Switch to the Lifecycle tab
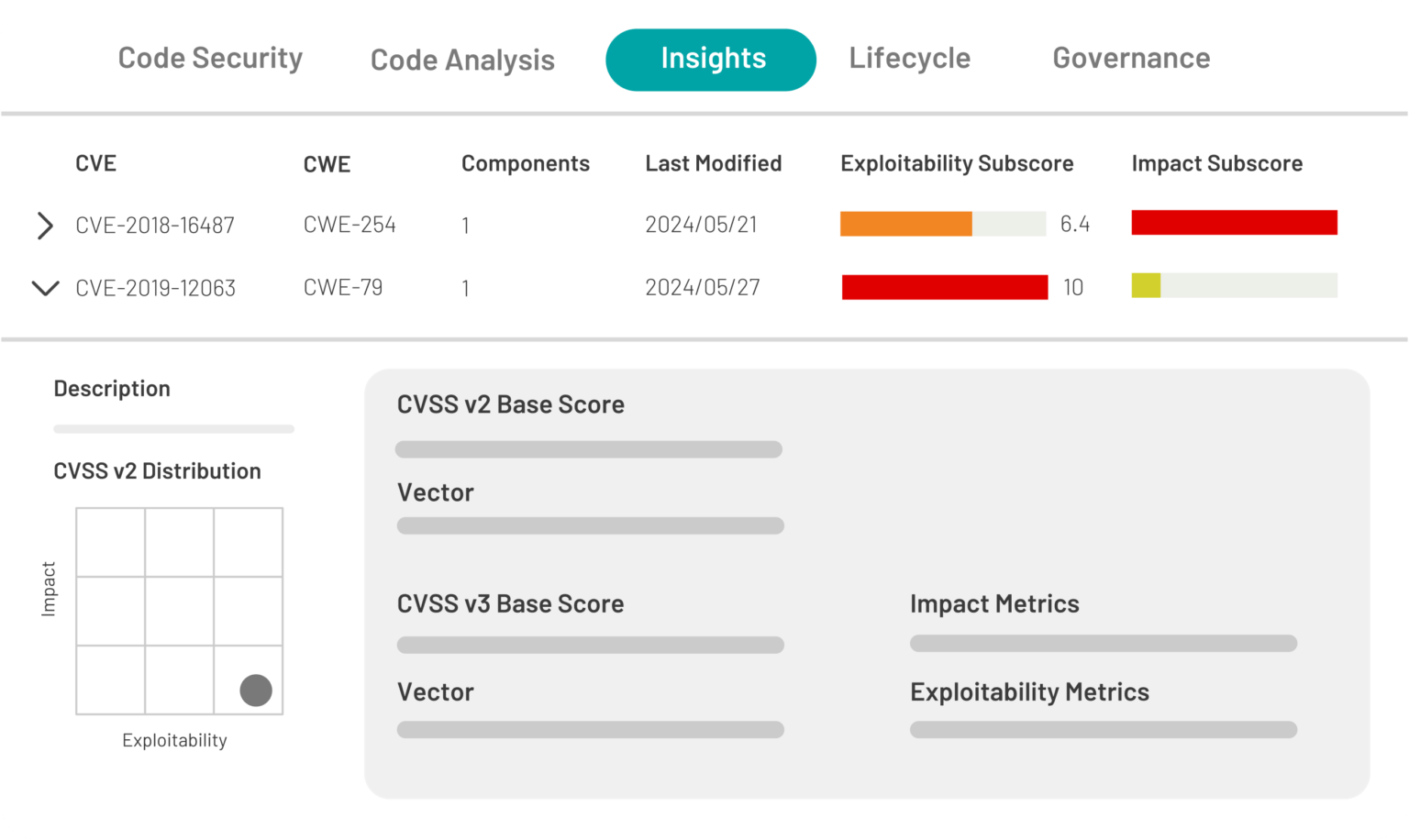The image size is (1409, 840). [910, 58]
